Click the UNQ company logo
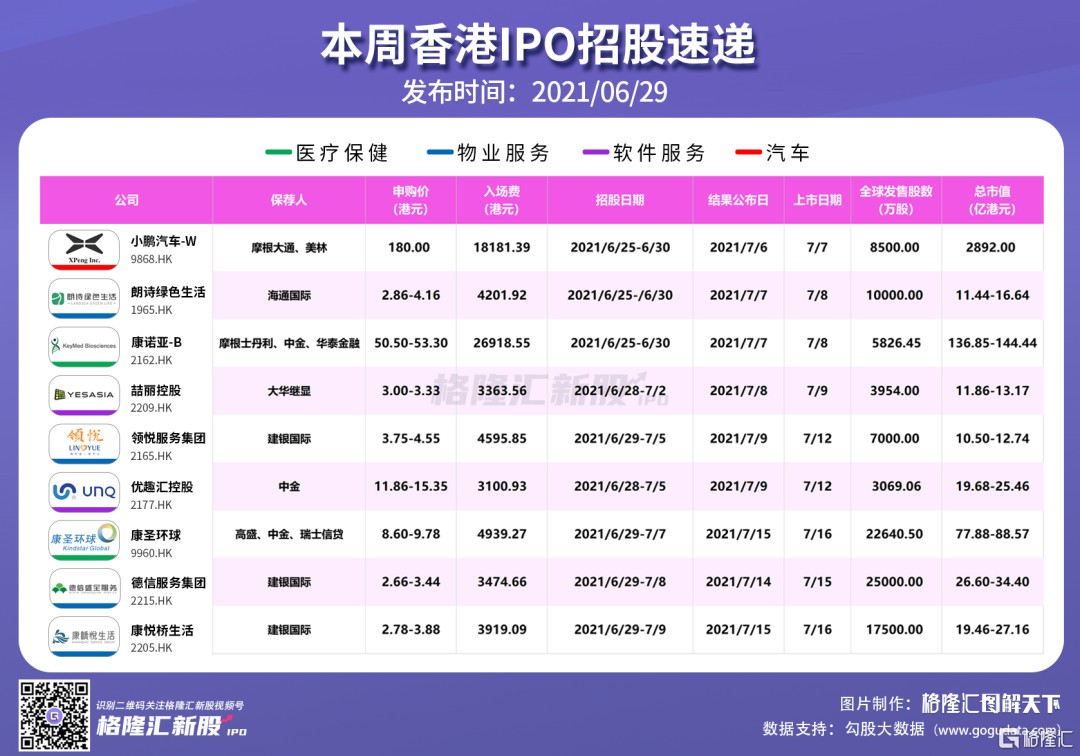 (85, 488)
